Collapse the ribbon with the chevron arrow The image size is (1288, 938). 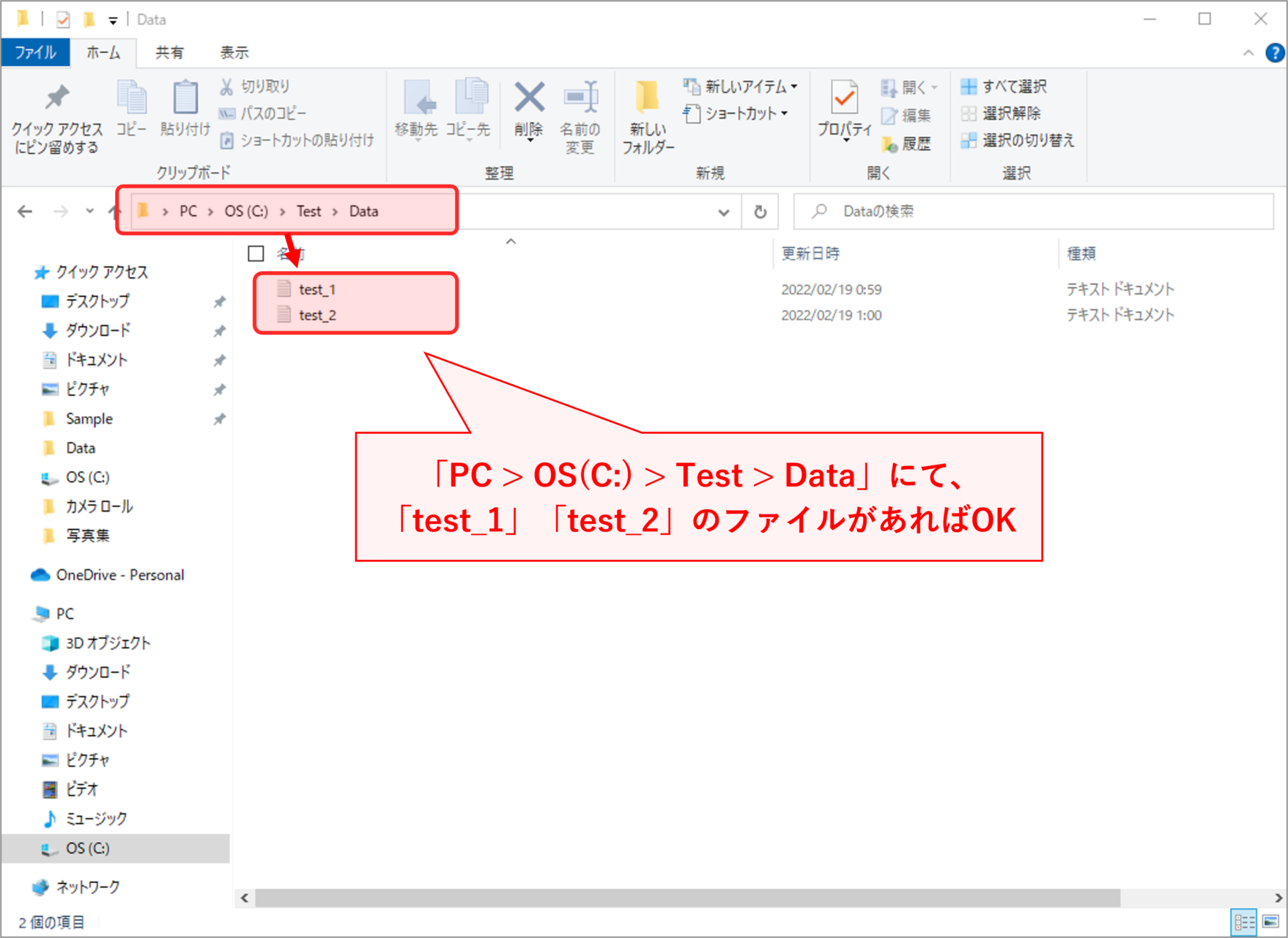(x=1248, y=53)
